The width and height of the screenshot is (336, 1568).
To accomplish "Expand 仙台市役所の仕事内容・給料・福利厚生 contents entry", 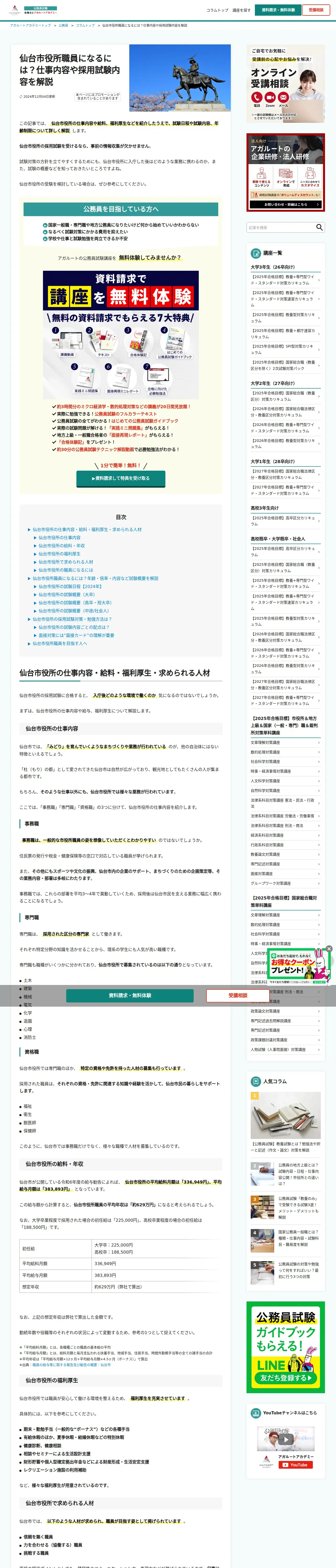I will tap(87, 529).
